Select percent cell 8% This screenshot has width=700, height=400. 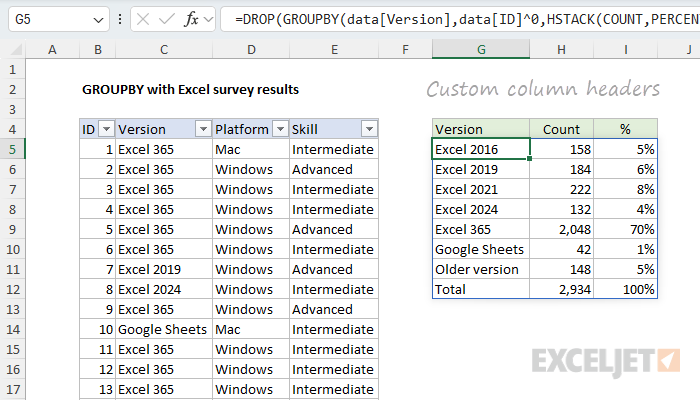(625, 189)
